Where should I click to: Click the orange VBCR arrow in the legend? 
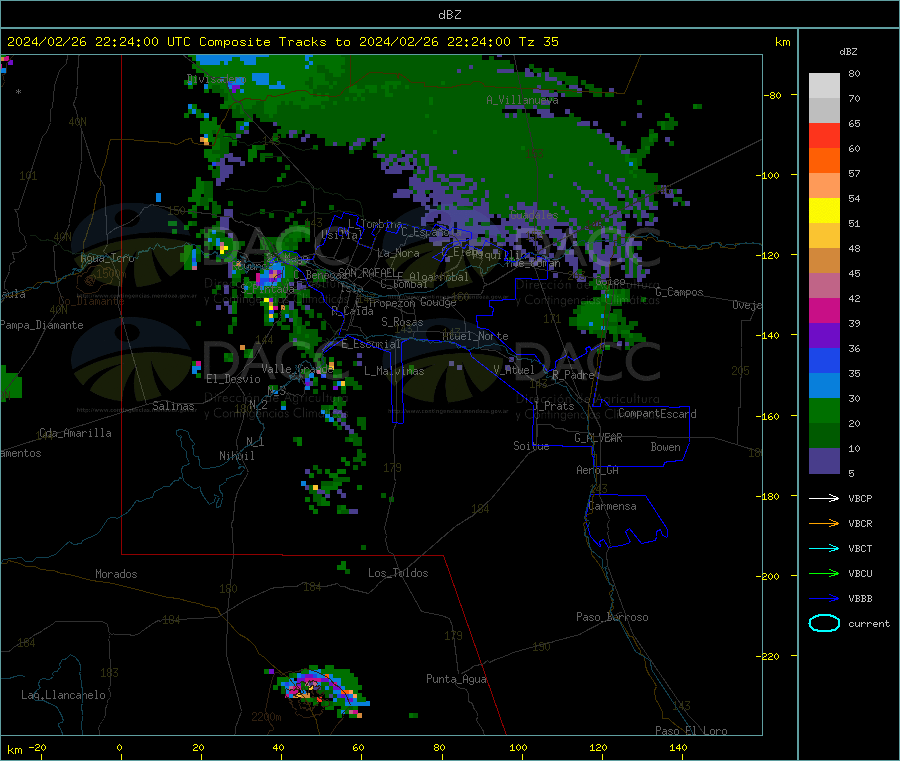point(824,523)
